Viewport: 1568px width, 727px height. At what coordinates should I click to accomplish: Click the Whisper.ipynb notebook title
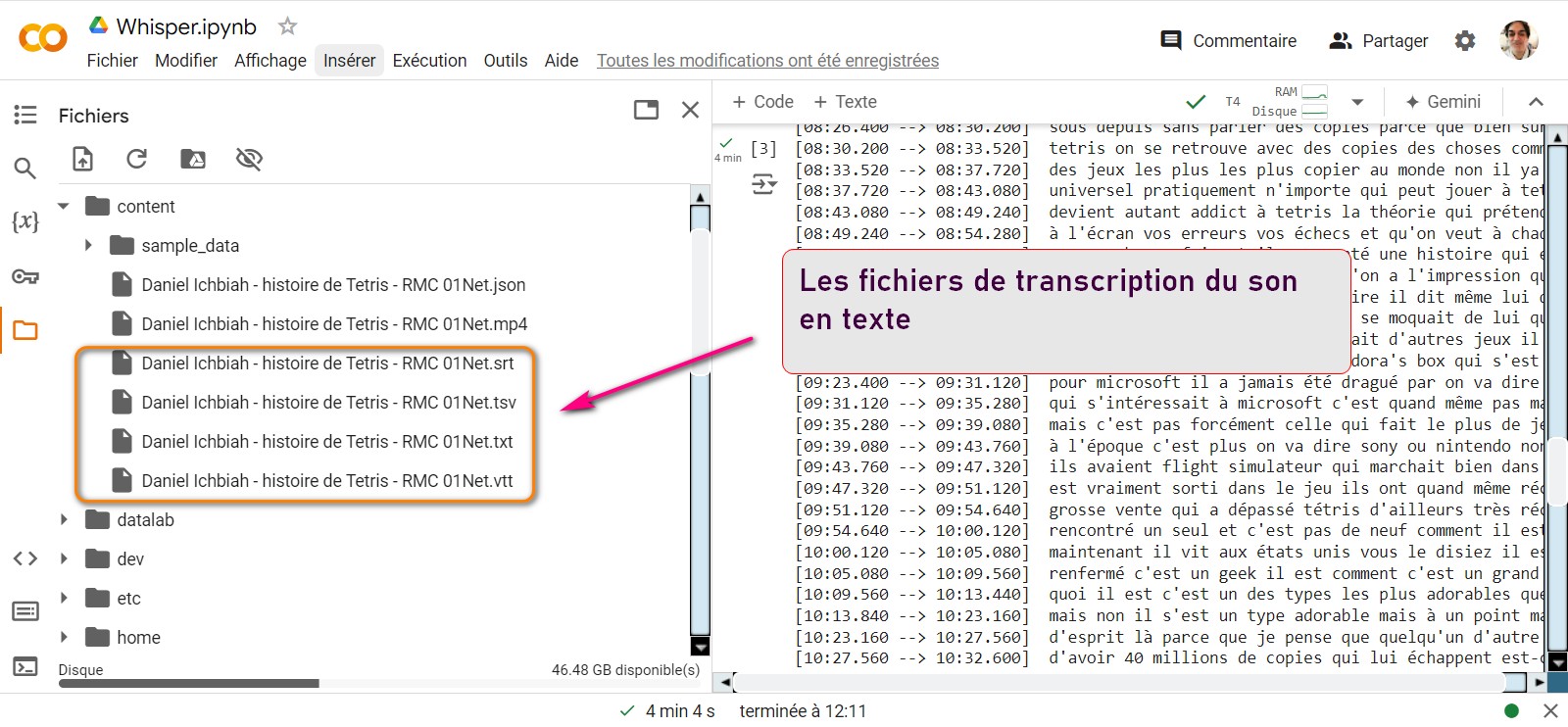[x=186, y=26]
